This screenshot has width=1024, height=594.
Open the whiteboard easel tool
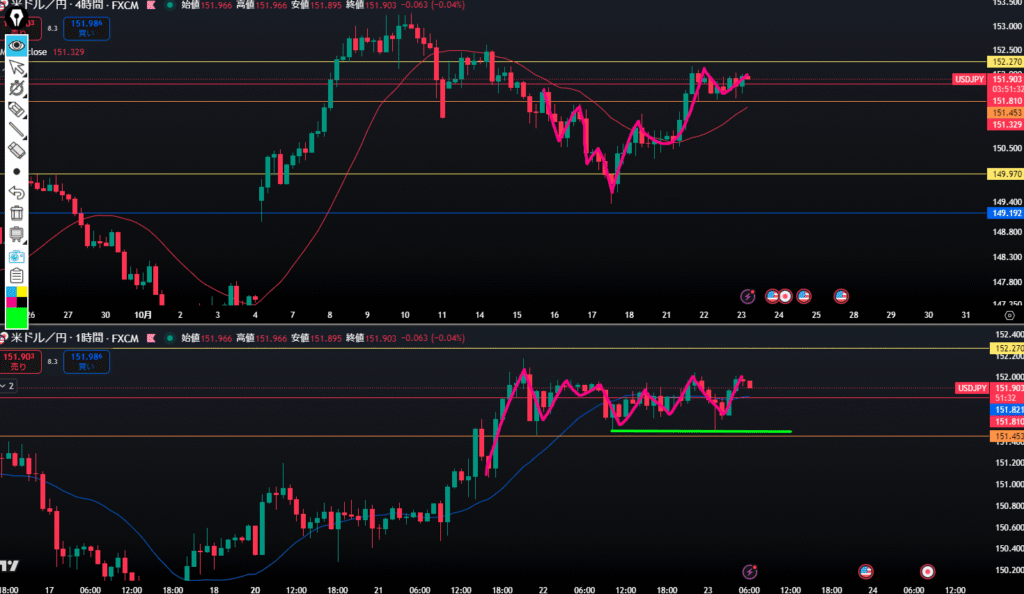pyautogui.click(x=16, y=233)
